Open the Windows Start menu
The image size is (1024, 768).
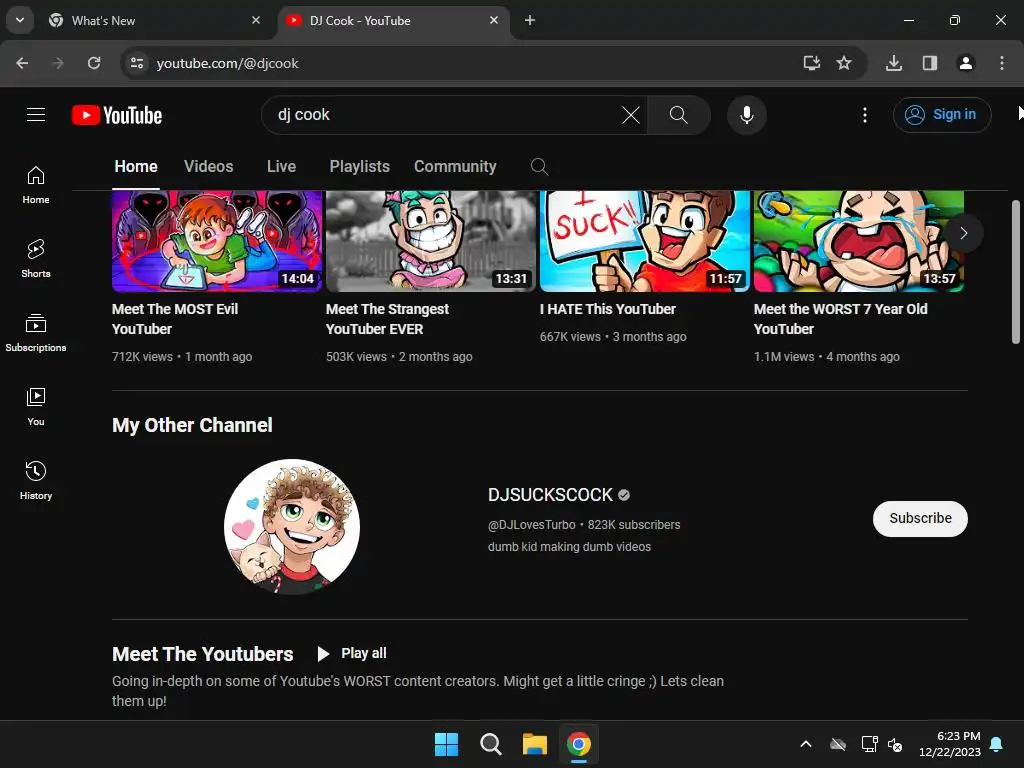click(x=447, y=744)
